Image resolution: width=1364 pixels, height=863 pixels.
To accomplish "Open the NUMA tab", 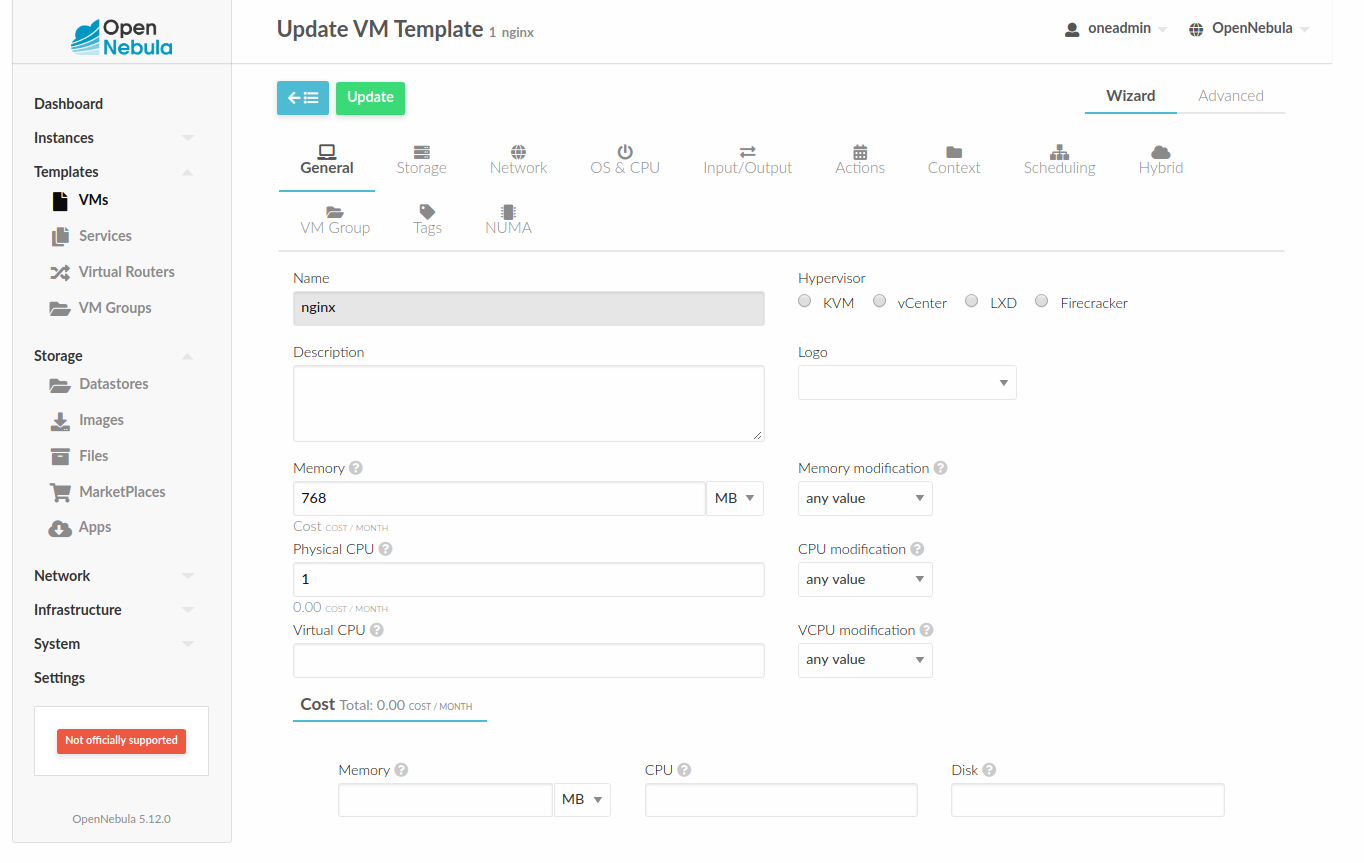I will [508, 220].
